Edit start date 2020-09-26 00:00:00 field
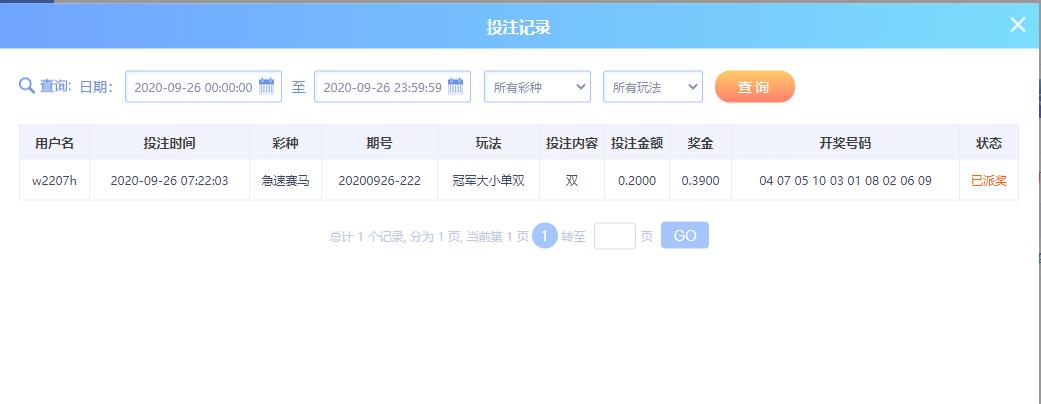The width and height of the screenshot is (1041, 404). pos(203,87)
